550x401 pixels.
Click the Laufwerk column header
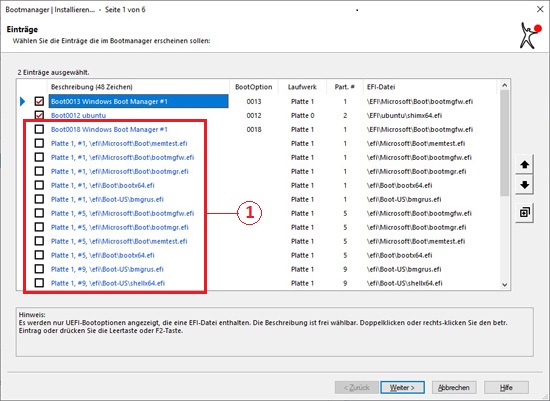pyautogui.click(x=302, y=87)
